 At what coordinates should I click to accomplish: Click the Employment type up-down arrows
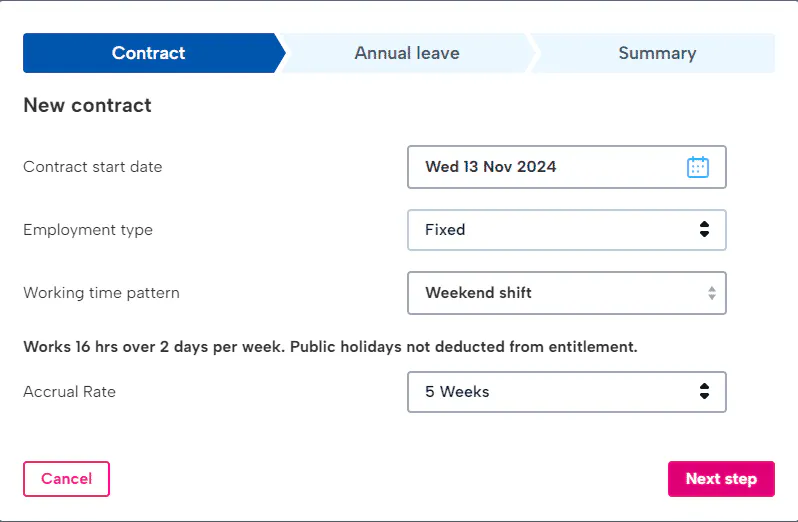[x=704, y=230]
